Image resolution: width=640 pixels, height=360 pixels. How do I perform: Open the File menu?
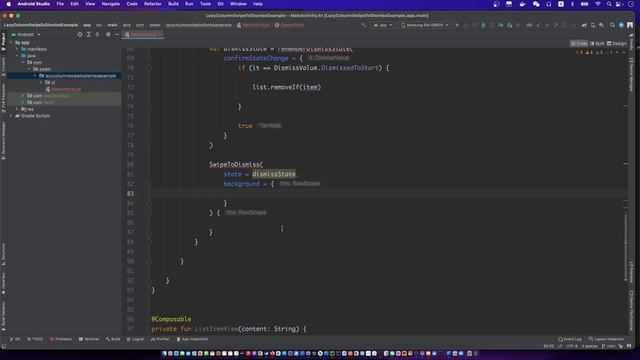(60, 4)
